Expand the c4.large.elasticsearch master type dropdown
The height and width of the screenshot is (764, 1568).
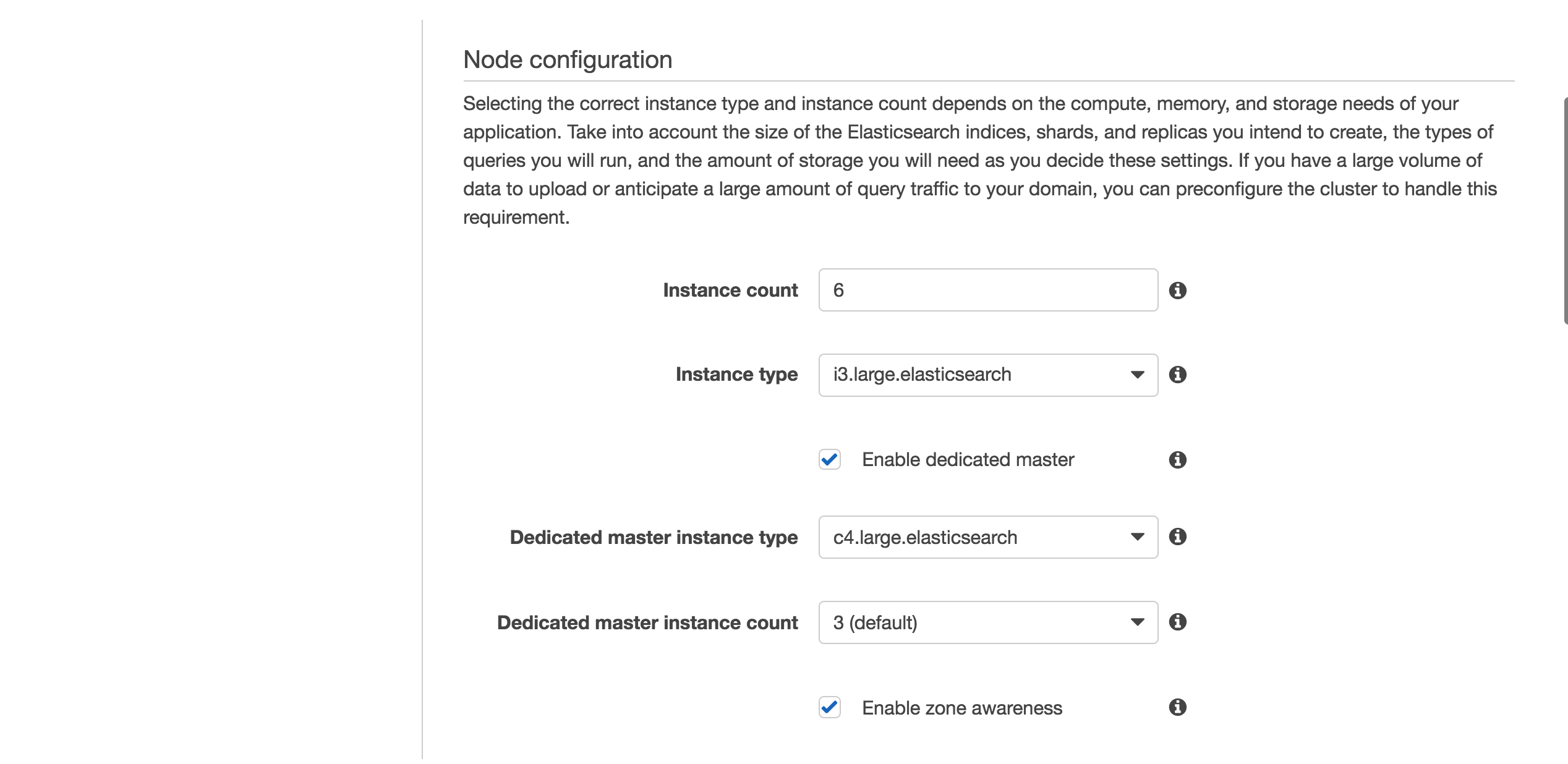(987, 537)
